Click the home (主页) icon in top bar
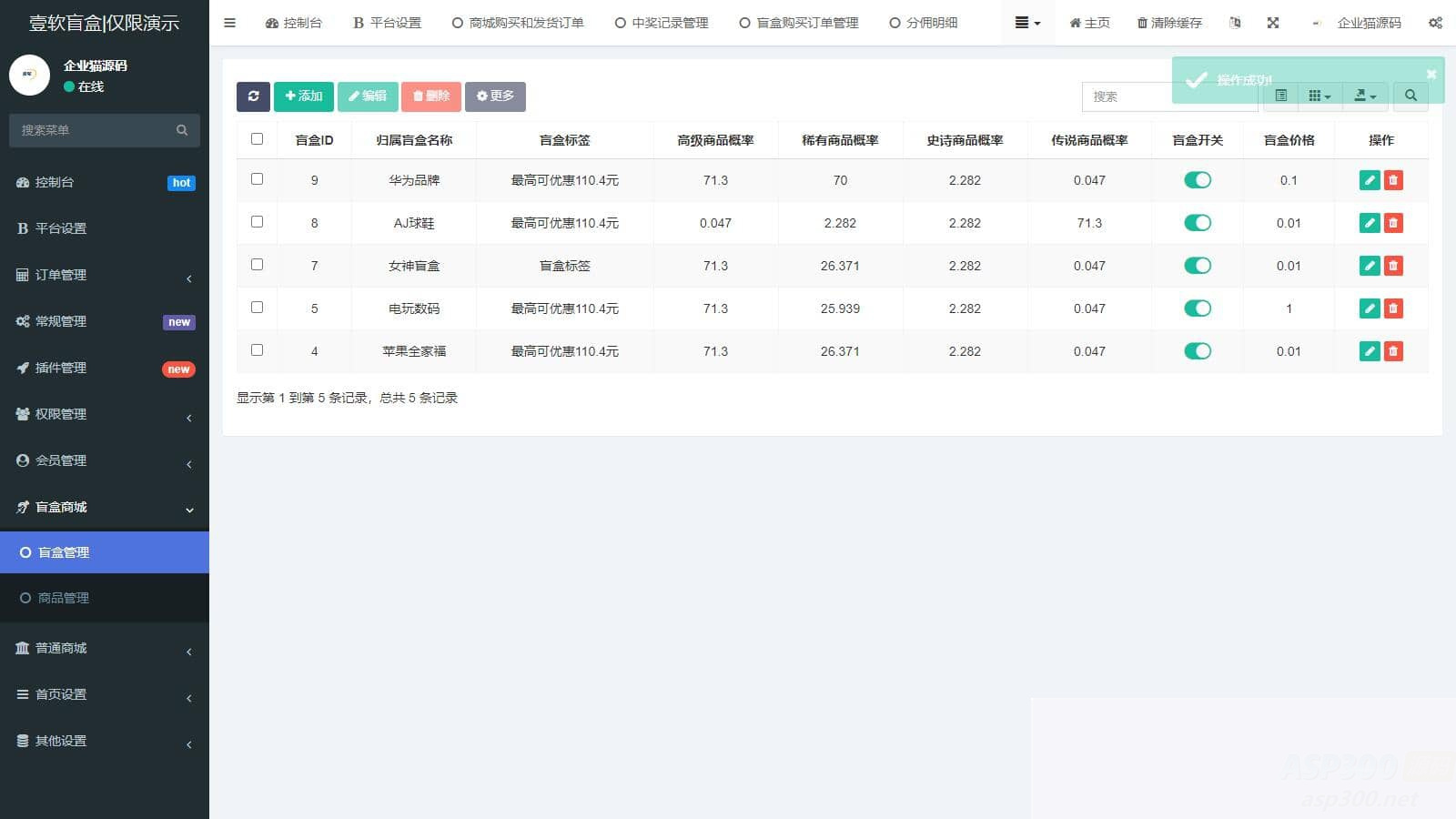The height and width of the screenshot is (819, 1456). point(1088,23)
